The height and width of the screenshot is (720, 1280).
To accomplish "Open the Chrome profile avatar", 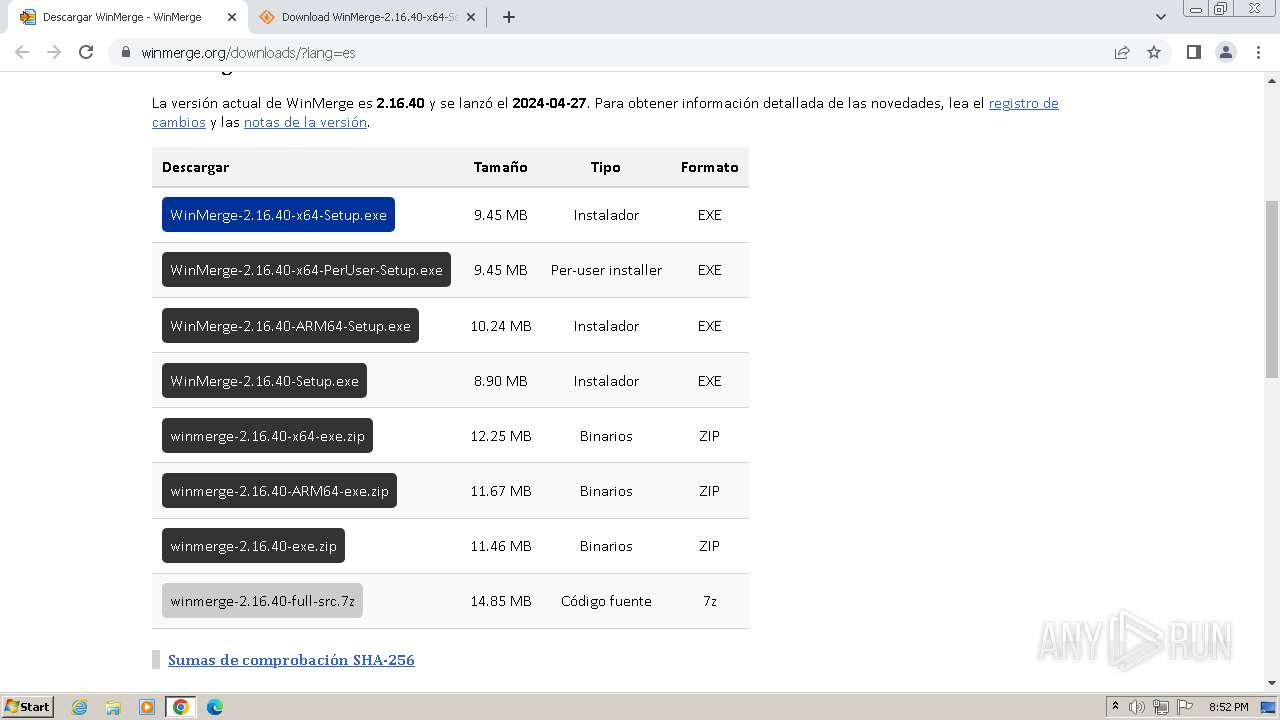I will pyautogui.click(x=1225, y=52).
